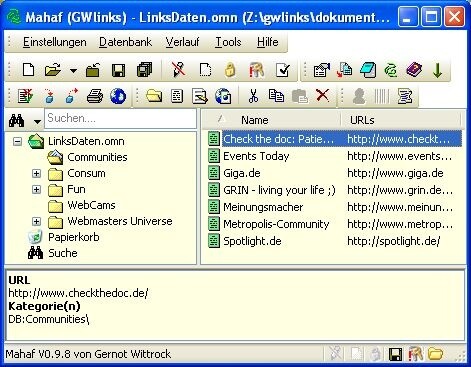The width and height of the screenshot is (471, 367).
Task: Click the import arrow into blue cube icon
Action: [49, 96]
